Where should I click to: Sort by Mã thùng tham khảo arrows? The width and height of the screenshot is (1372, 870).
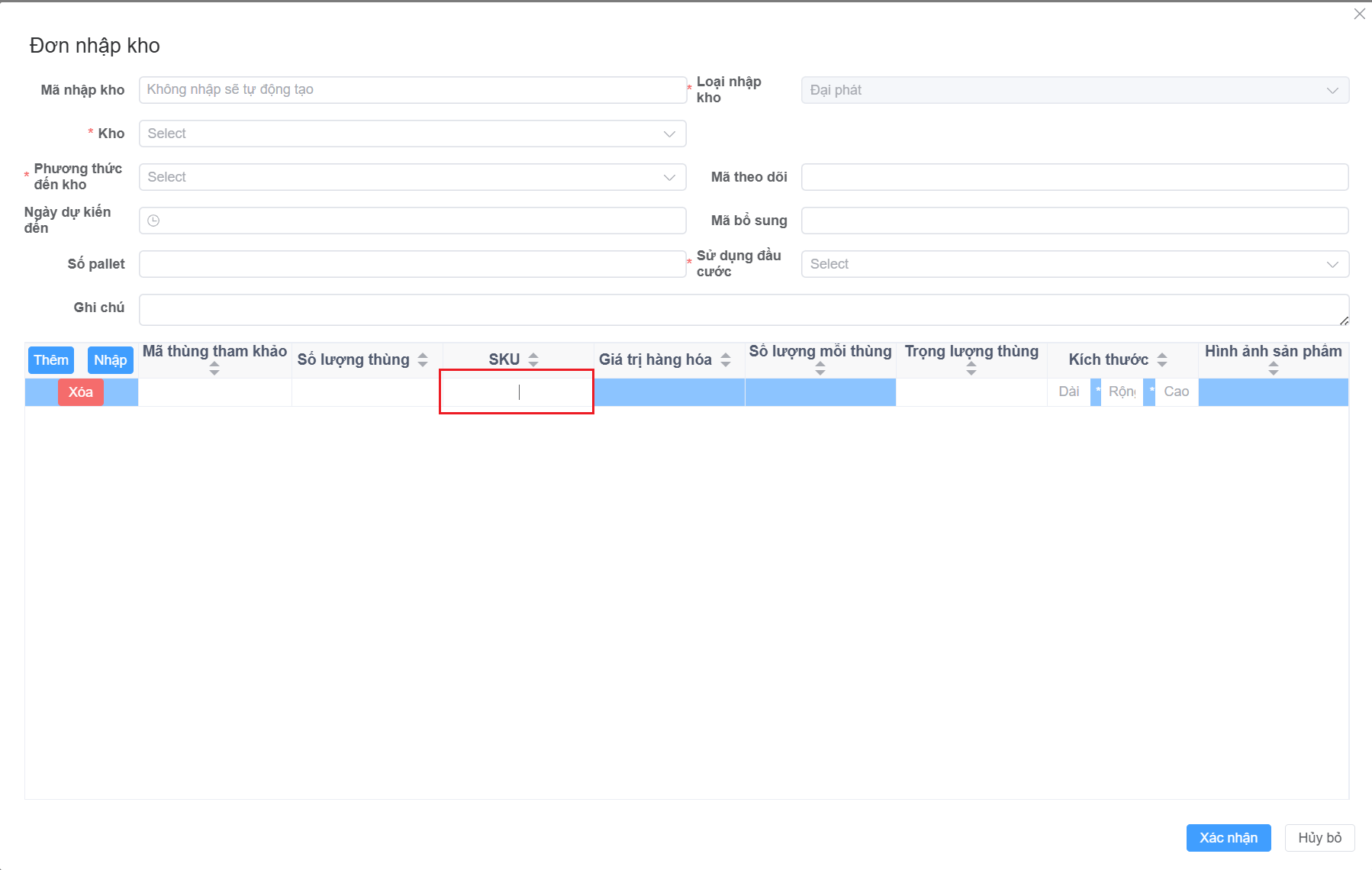click(x=214, y=369)
